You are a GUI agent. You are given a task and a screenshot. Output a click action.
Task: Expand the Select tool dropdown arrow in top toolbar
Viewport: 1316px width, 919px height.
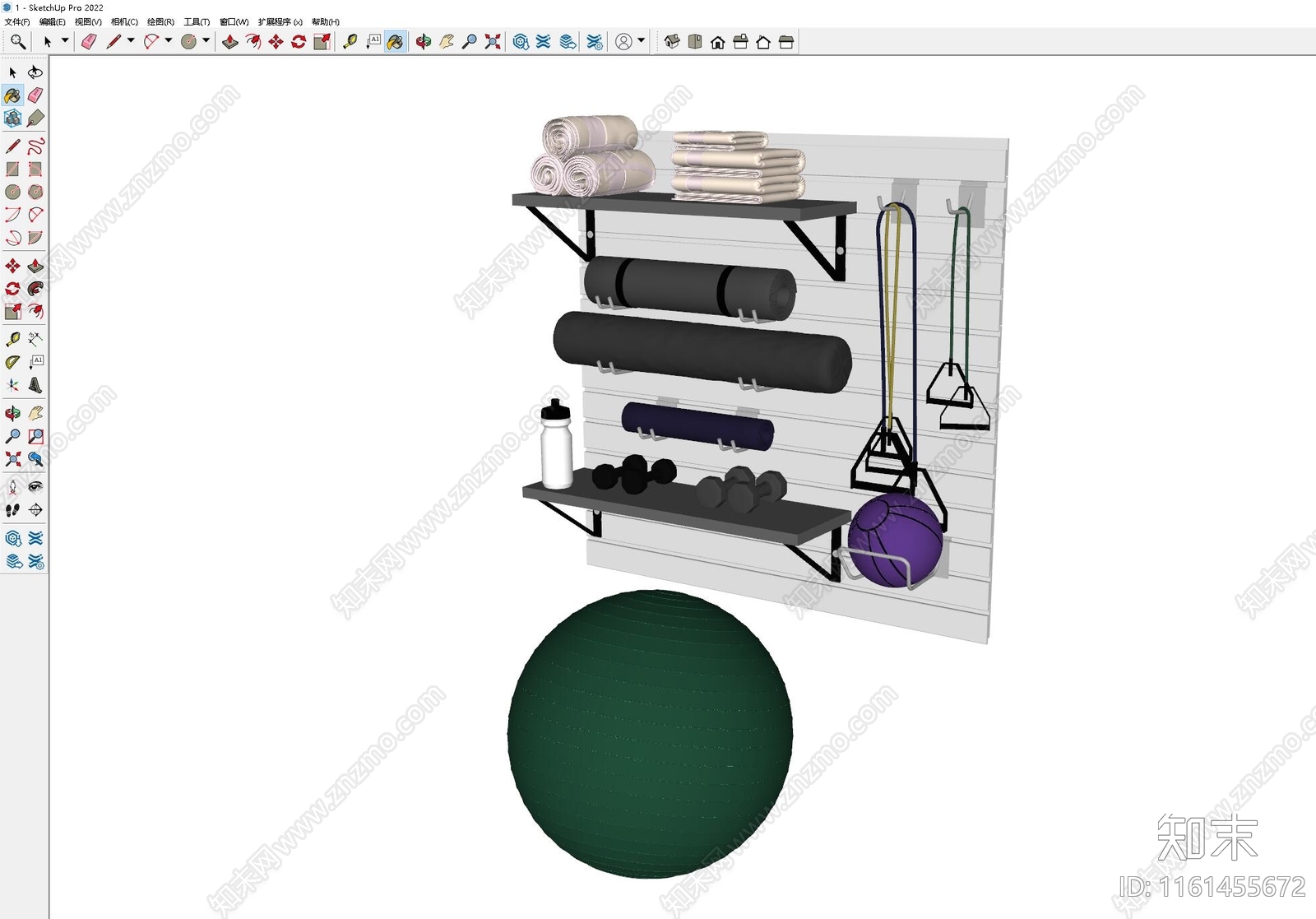pos(65,40)
